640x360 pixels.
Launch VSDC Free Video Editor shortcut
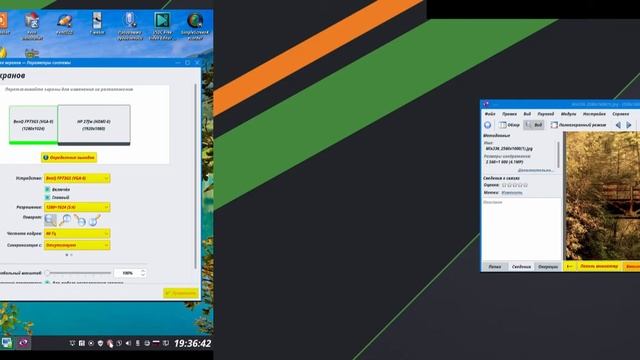click(x=162, y=26)
